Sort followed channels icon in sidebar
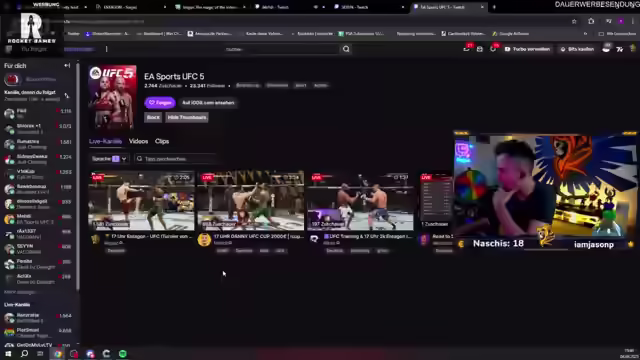 [67, 96]
